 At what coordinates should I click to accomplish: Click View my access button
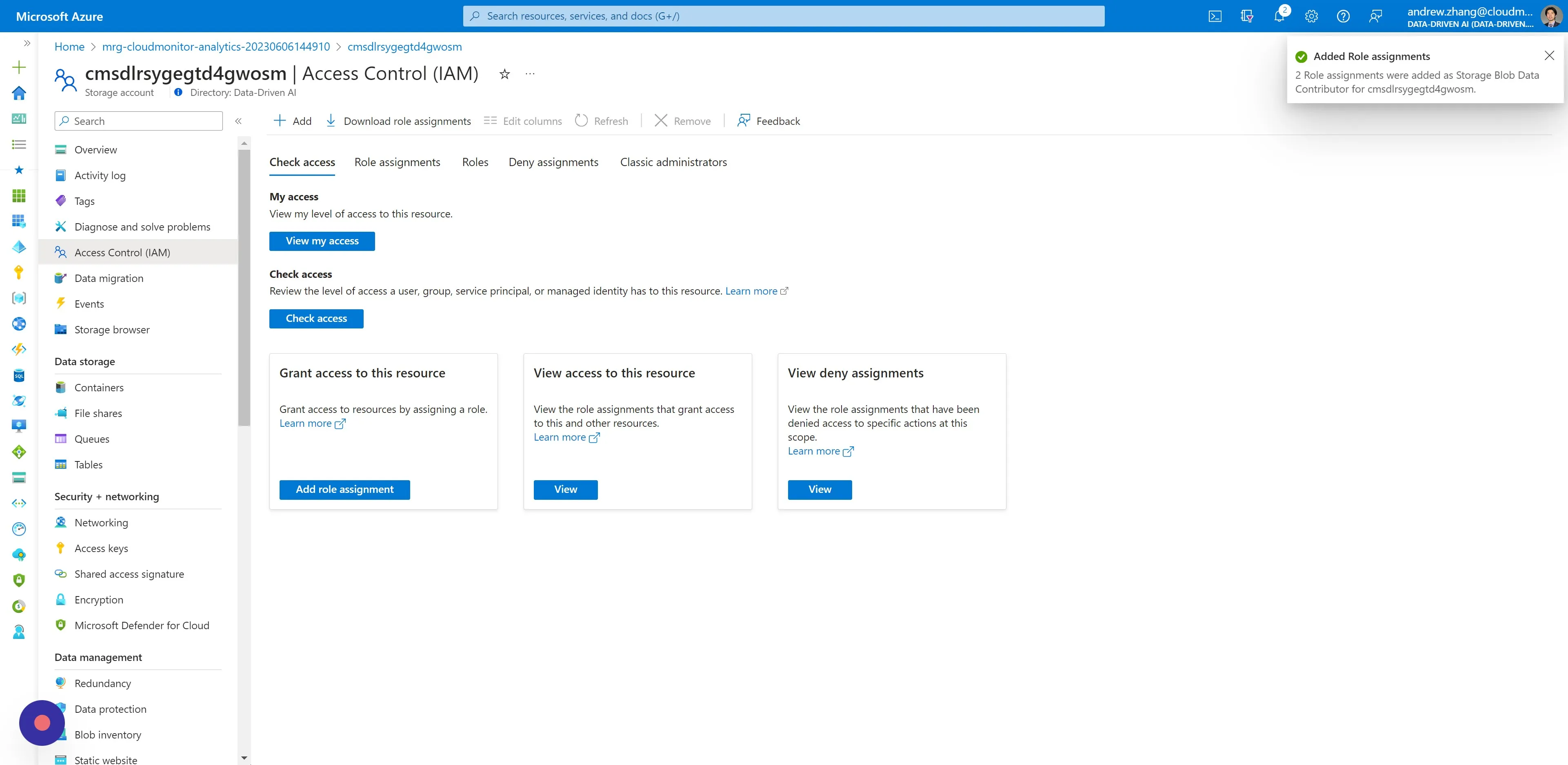pos(322,241)
